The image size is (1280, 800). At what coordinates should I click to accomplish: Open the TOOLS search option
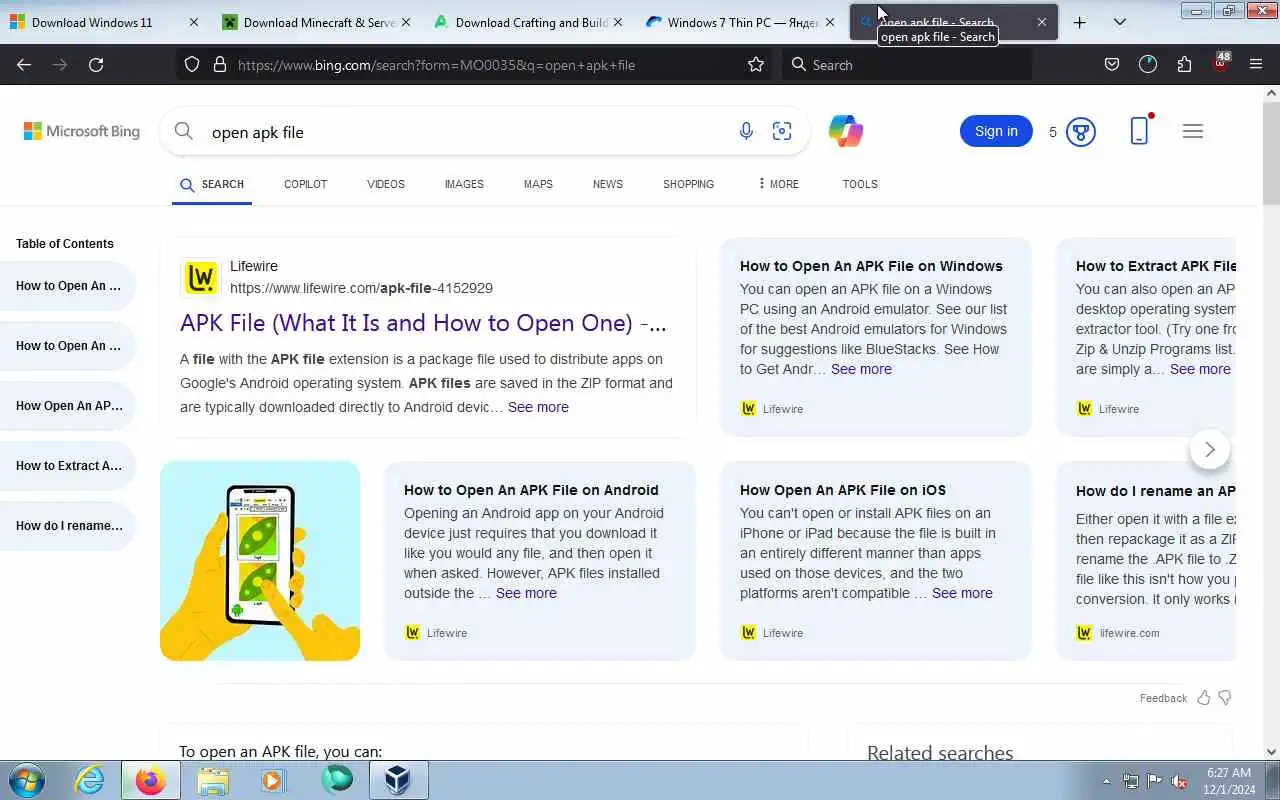(860, 184)
